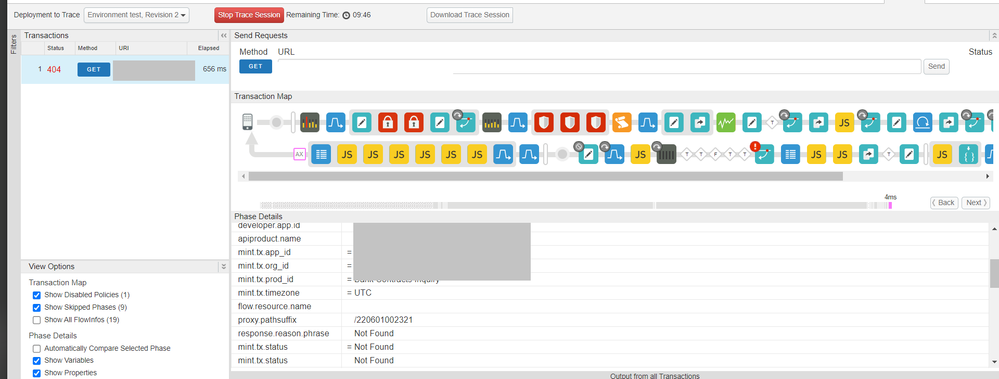999x379 pixels.
Task: Check Automatically Compare Selected Phase
Action: [x=36, y=348]
